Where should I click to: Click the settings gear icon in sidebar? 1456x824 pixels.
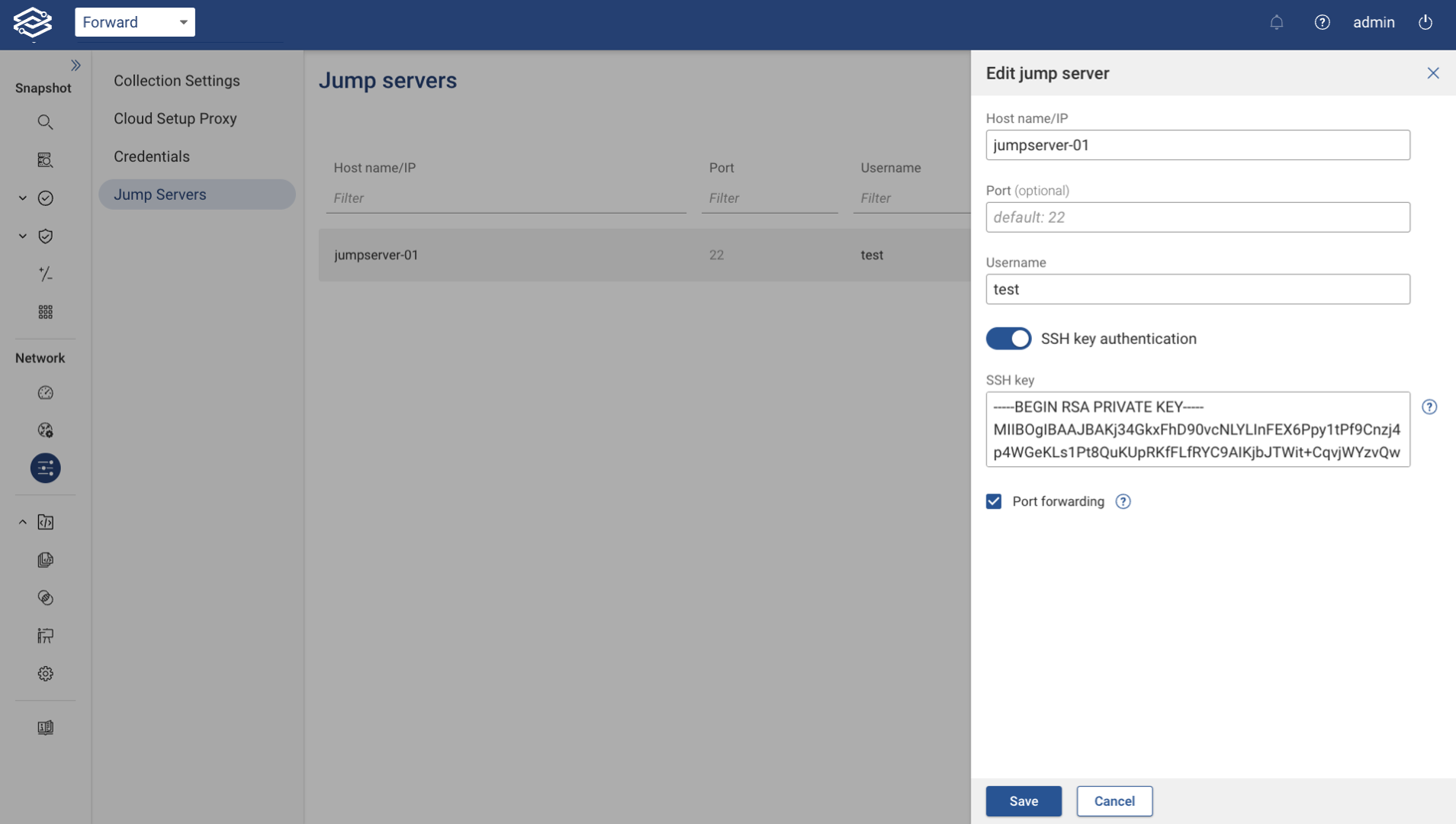click(x=45, y=673)
